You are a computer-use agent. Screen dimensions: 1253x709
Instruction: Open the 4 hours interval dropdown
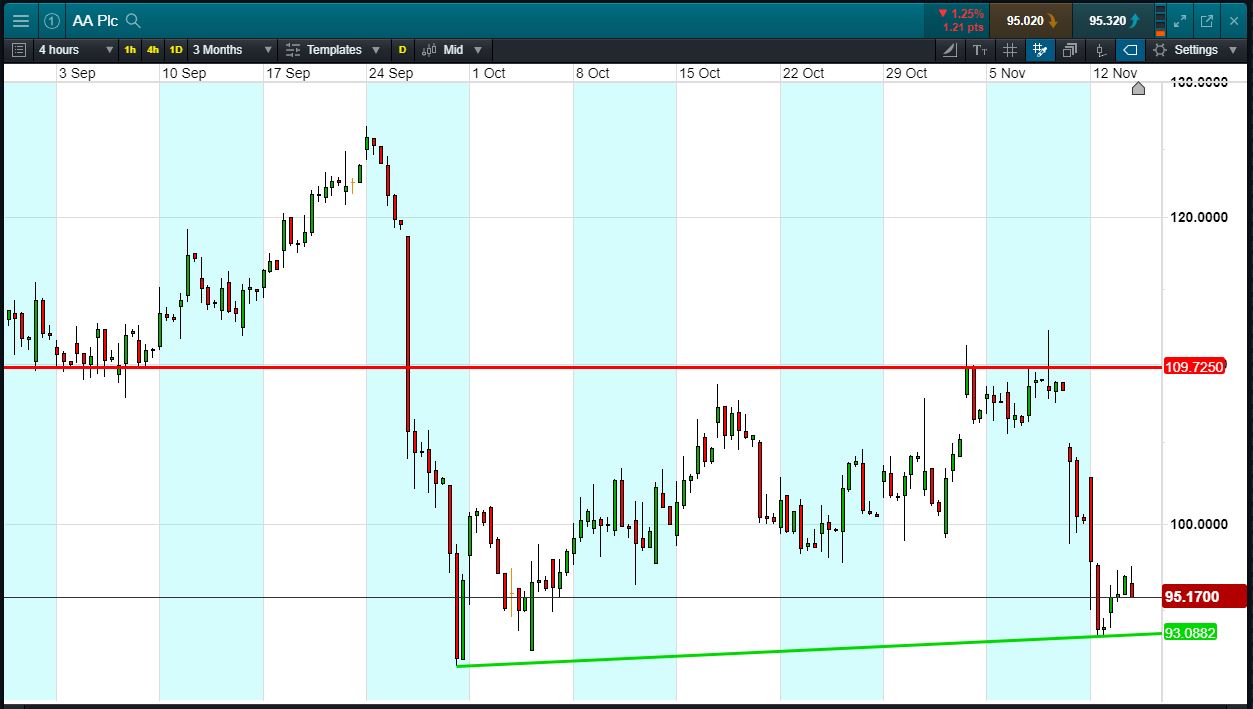coord(76,50)
